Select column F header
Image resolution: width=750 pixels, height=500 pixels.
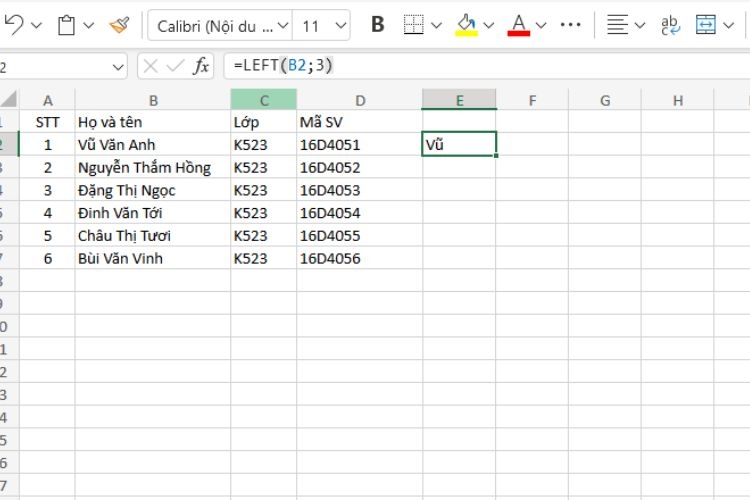click(532, 100)
